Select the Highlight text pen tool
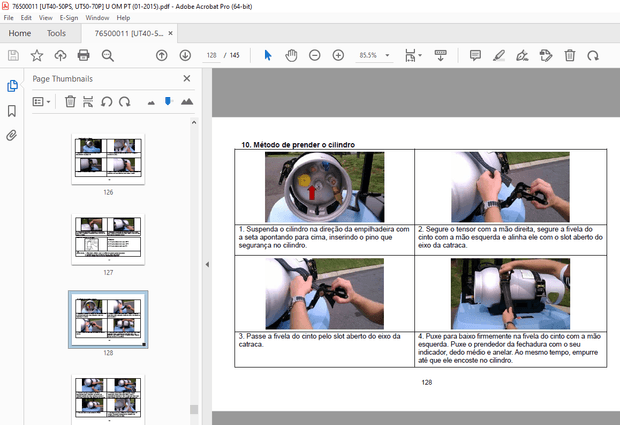This screenshot has height=425, width=620. (x=499, y=55)
